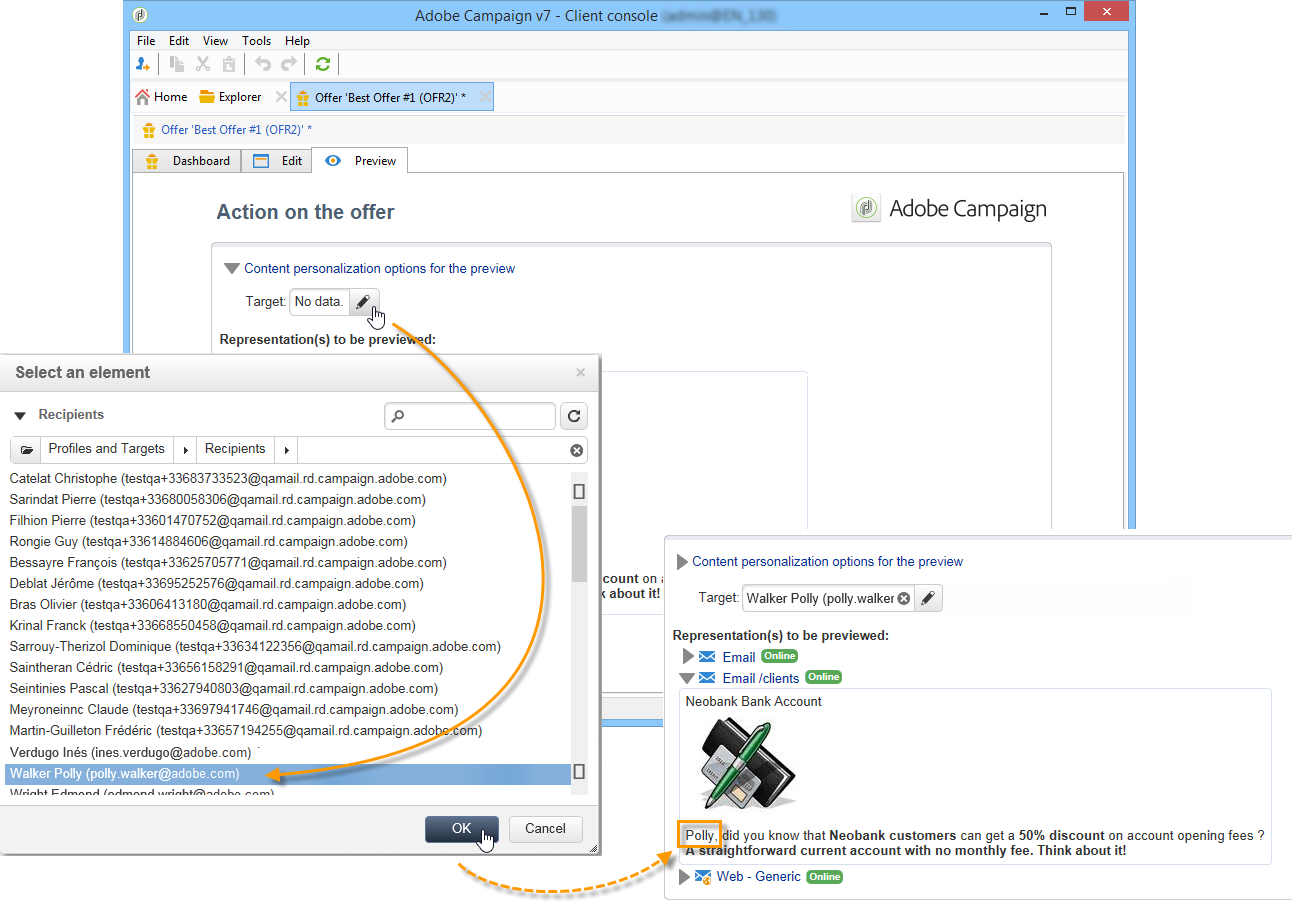Viewport: 1292px width, 916px height.
Task: Open the Edit menu
Action: point(179,41)
